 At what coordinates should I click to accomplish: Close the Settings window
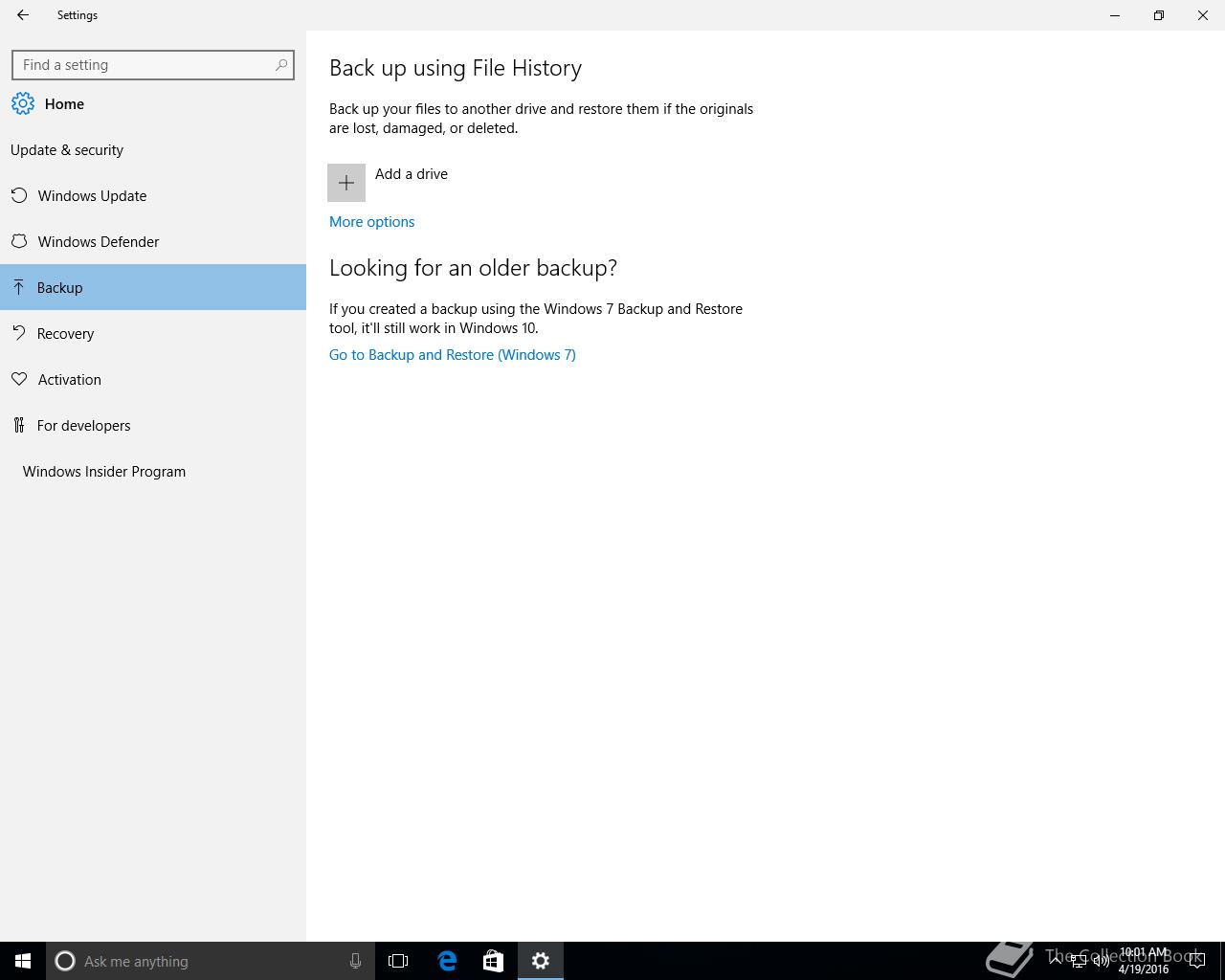pyautogui.click(x=1203, y=15)
